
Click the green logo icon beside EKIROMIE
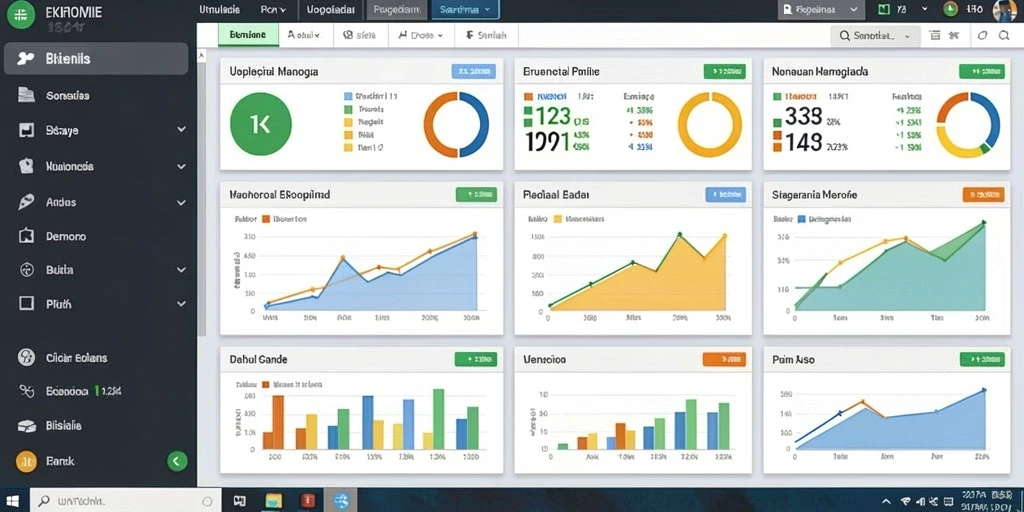[21, 15]
